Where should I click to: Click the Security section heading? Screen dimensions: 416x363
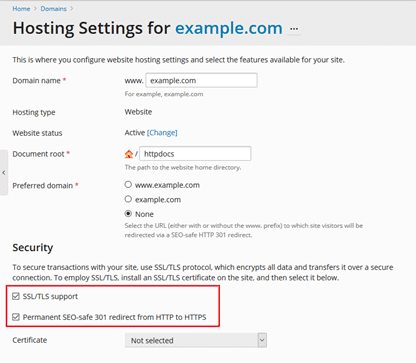pyautogui.click(x=33, y=248)
